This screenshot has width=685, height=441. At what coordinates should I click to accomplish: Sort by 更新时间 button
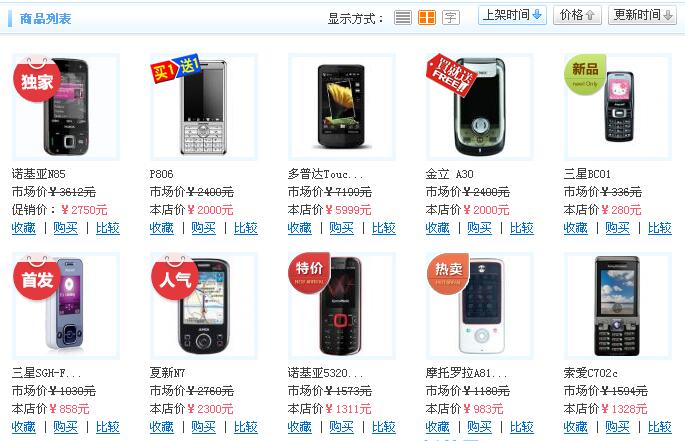click(642, 15)
